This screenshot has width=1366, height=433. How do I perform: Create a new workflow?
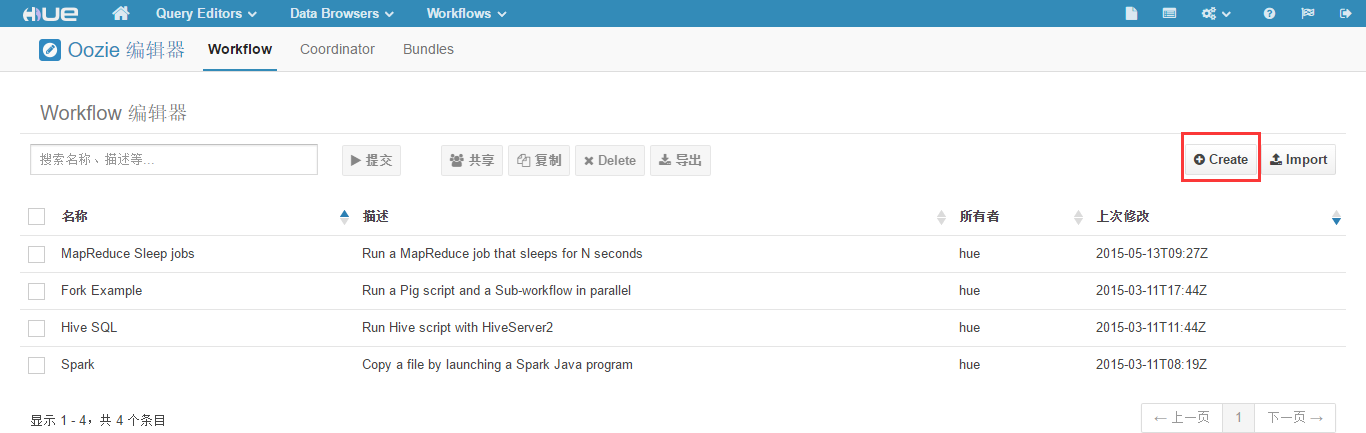click(x=1220, y=159)
